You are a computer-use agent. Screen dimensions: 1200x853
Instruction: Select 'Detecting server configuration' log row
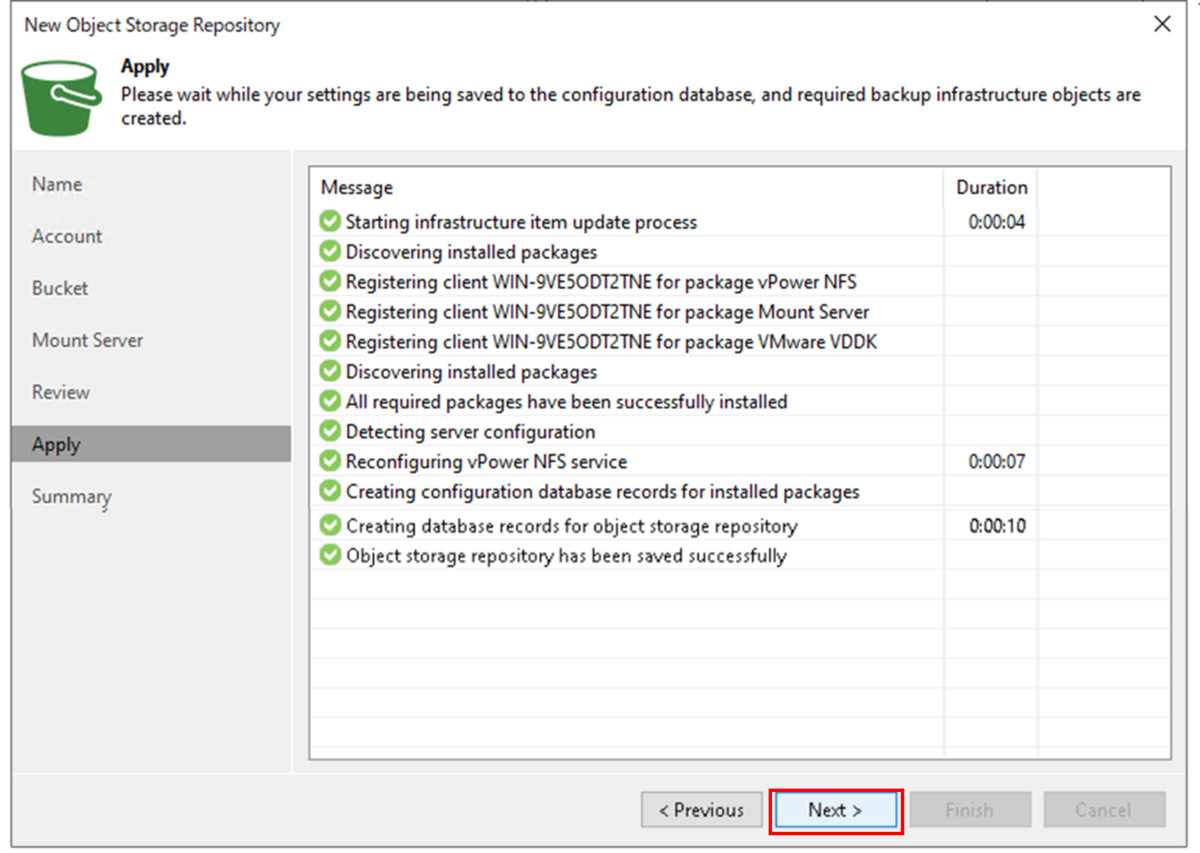(740, 431)
